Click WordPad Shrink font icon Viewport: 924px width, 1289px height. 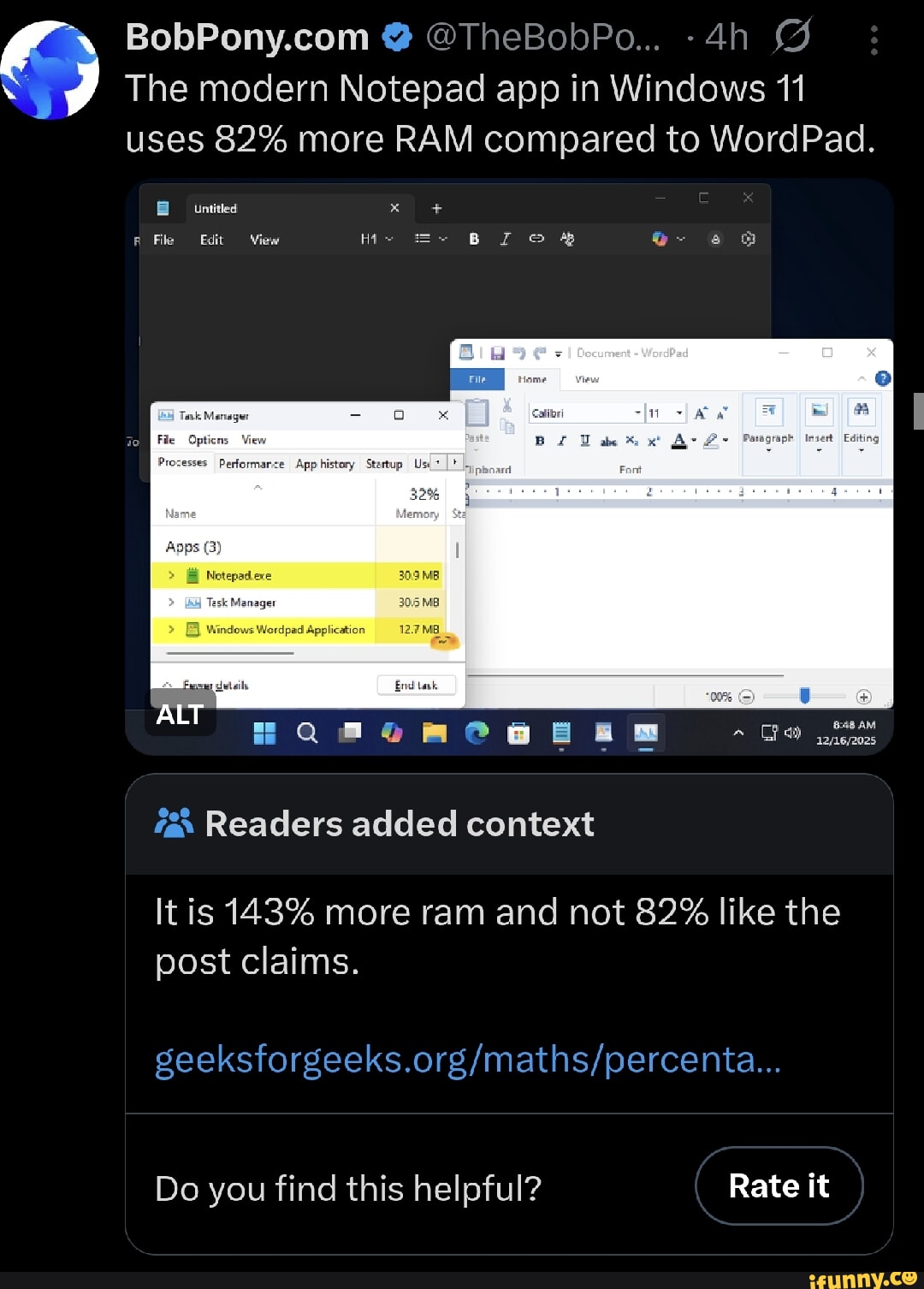click(x=722, y=413)
